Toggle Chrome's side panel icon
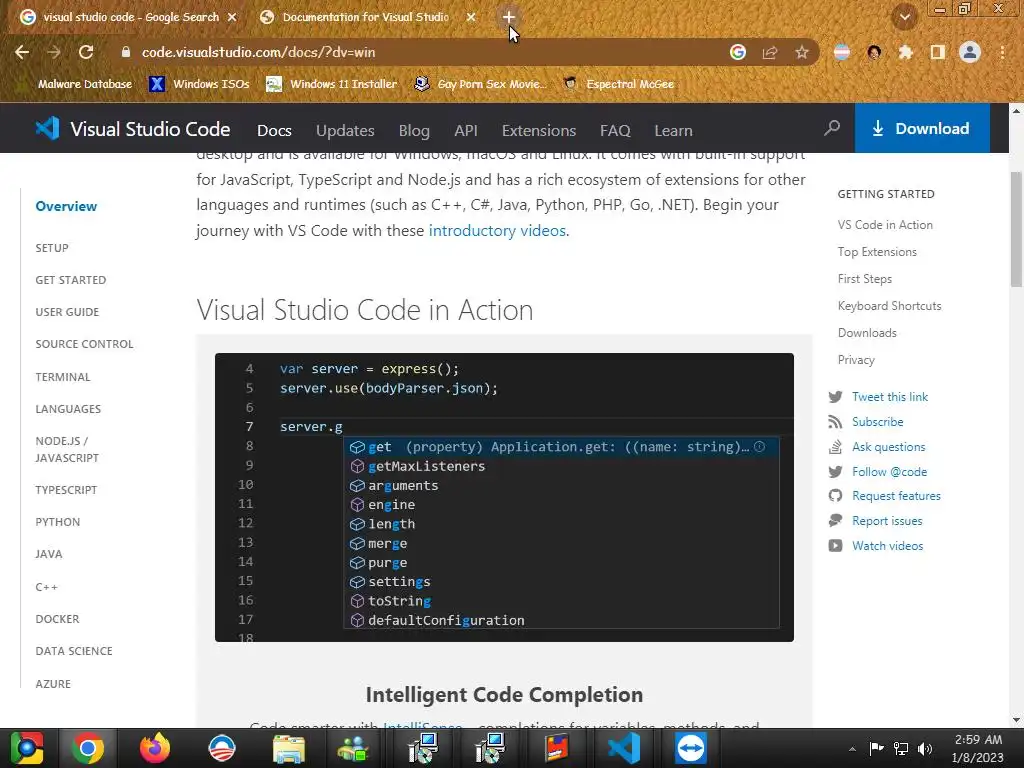Viewport: 1024px width, 768px height. [x=937, y=52]
